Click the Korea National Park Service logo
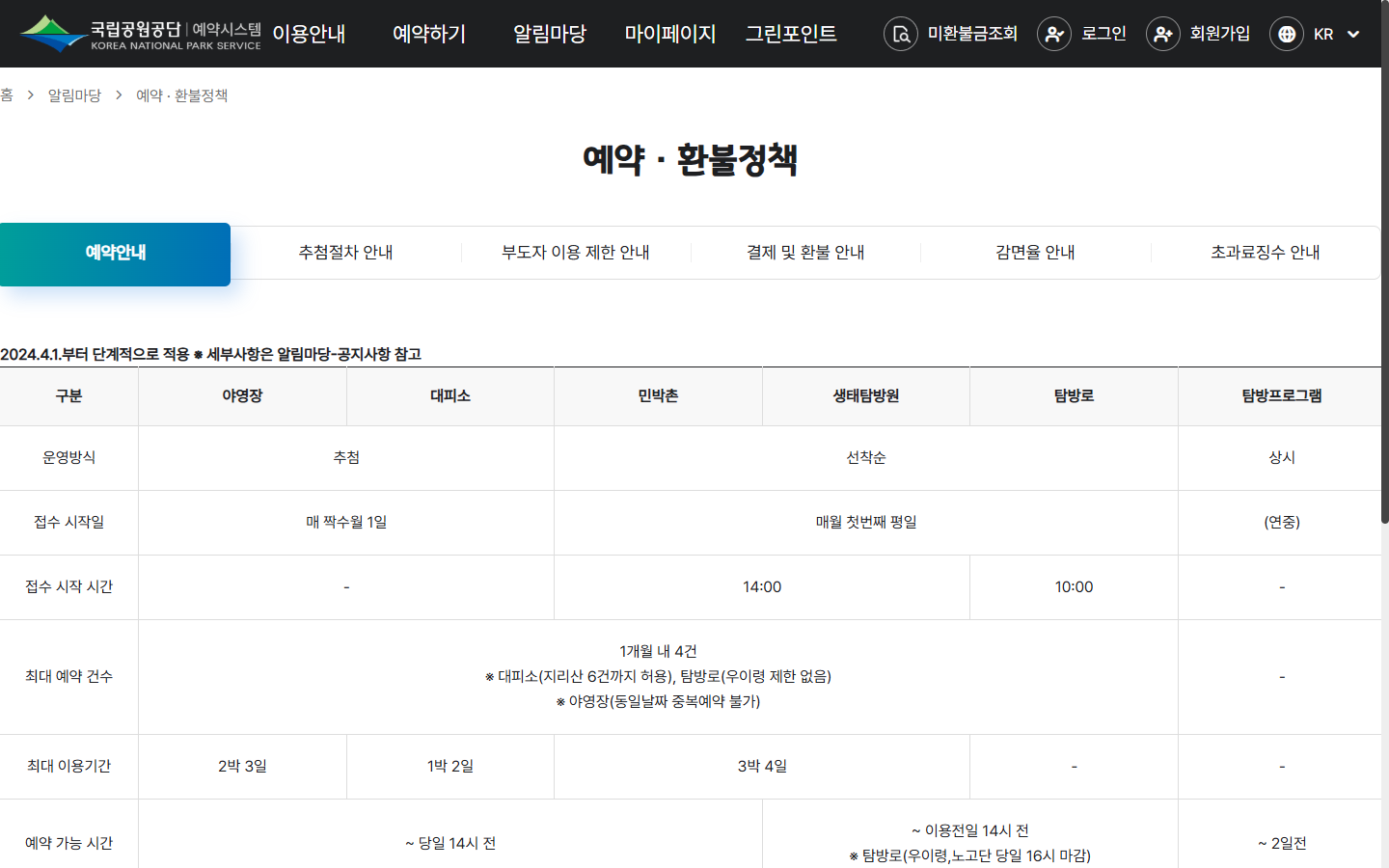Viewport: 1389px width, 868px height. click(x=141, y=34)
